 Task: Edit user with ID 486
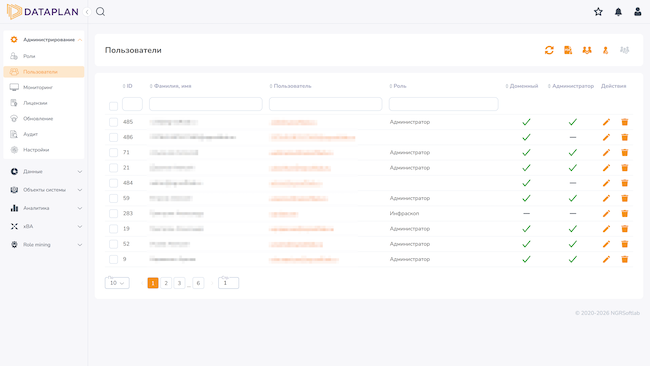(606, 137)
